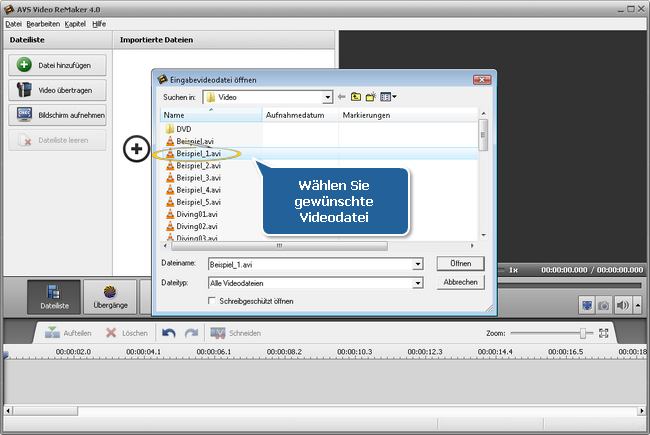
Task: Click the Öffnen button
Action: [461, 263]
